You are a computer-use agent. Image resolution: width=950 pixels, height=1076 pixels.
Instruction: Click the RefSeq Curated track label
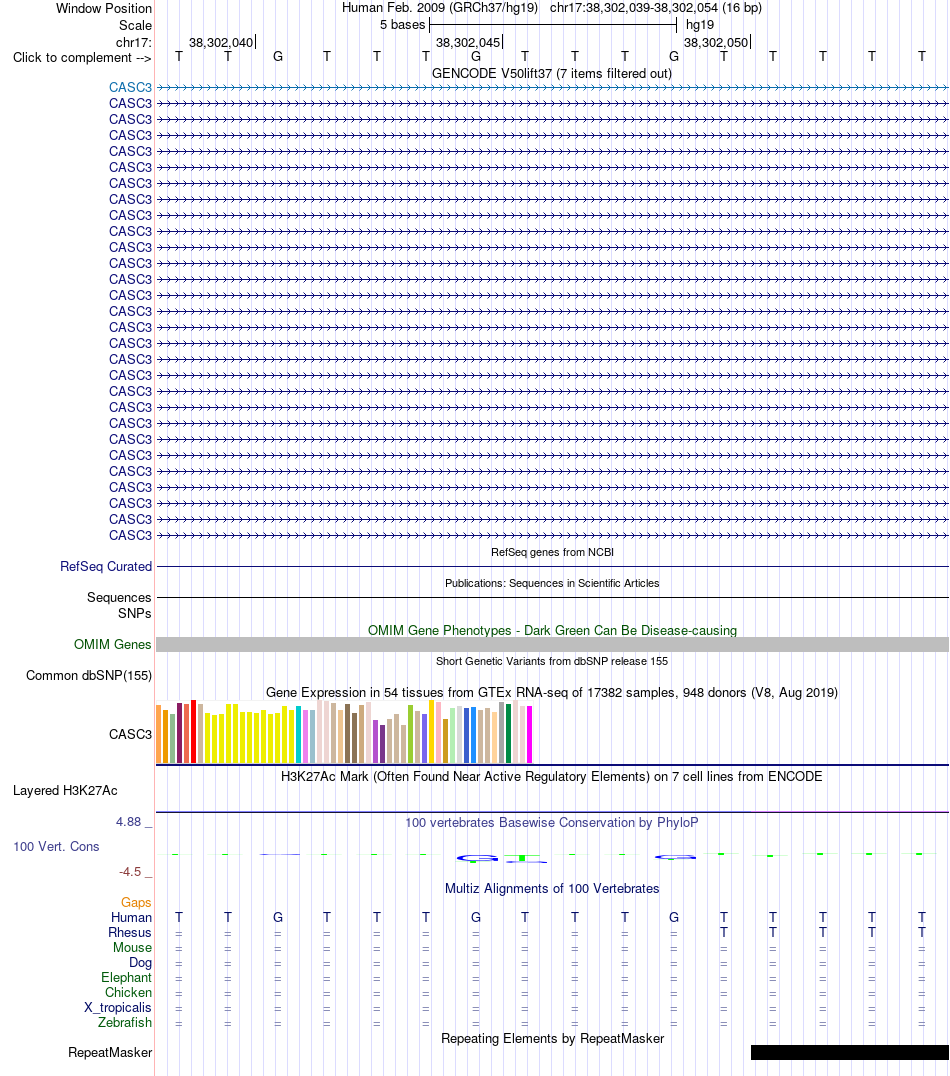click(106, 567)
